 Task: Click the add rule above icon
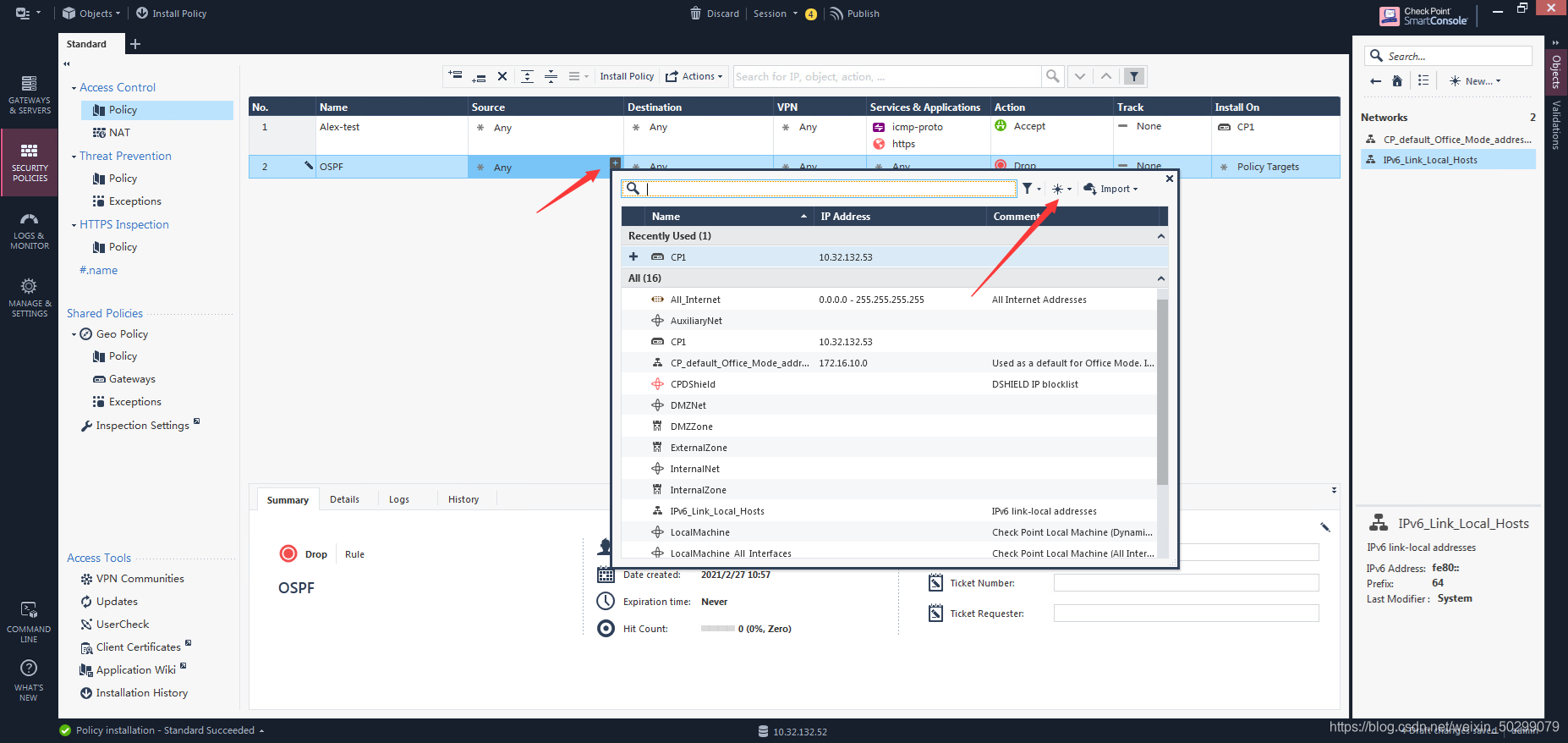pyautogui.click(x=455, y=76)
